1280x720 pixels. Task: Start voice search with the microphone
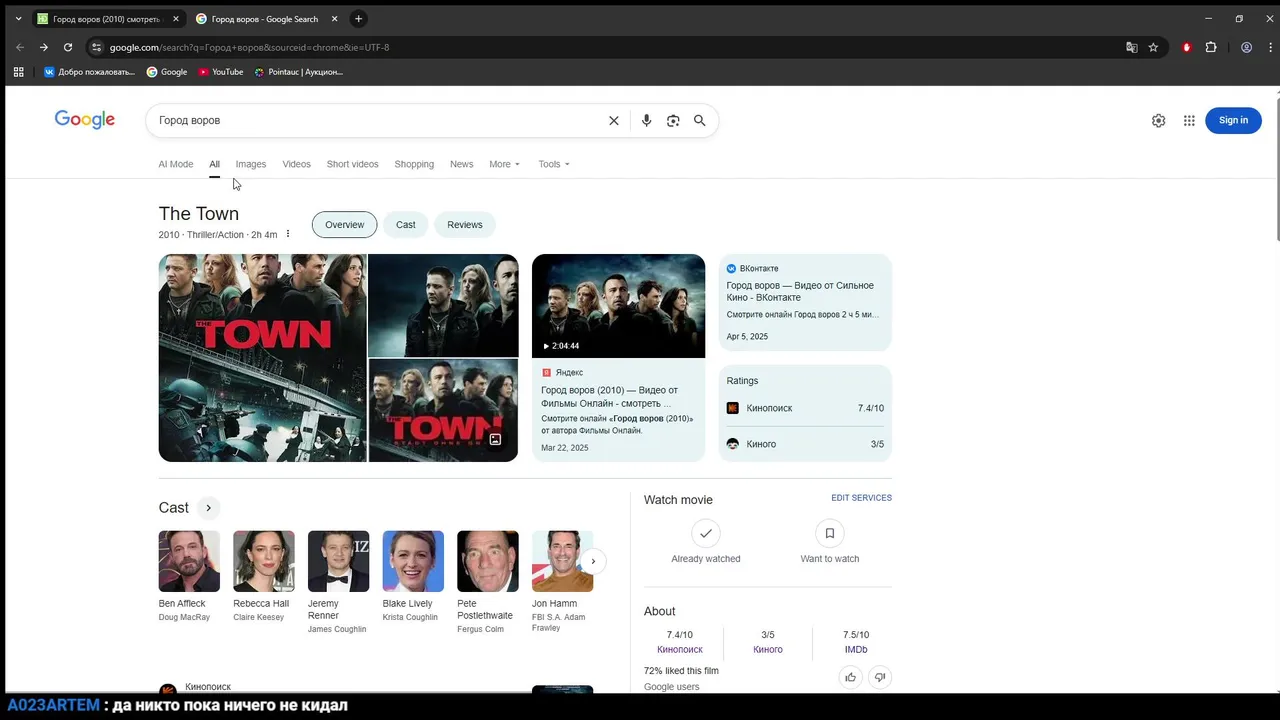pyautogui.click(x=646, y=120)
